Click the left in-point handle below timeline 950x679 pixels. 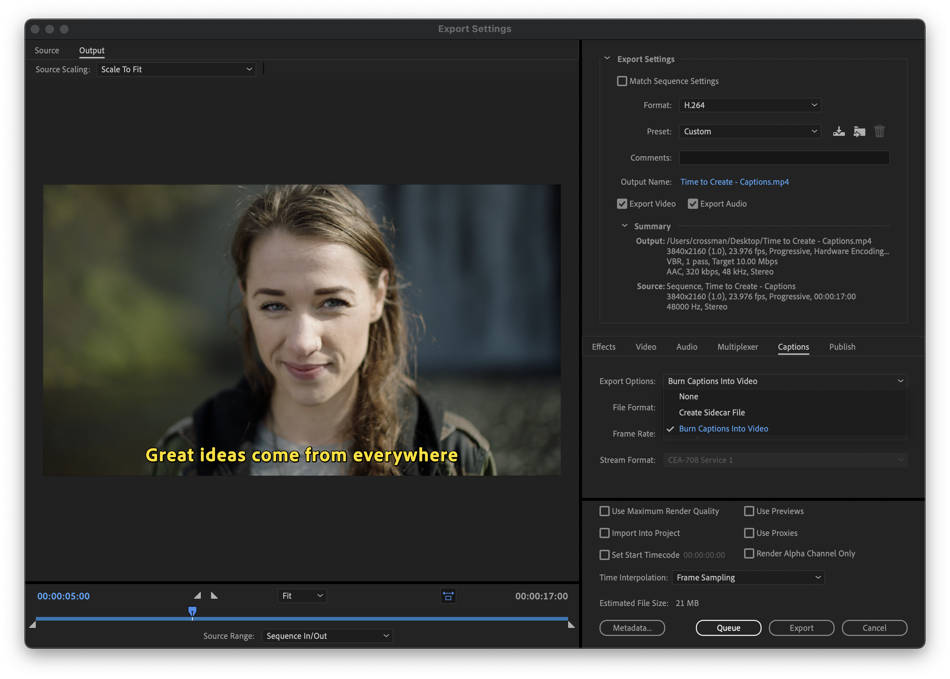pos(33,624)
